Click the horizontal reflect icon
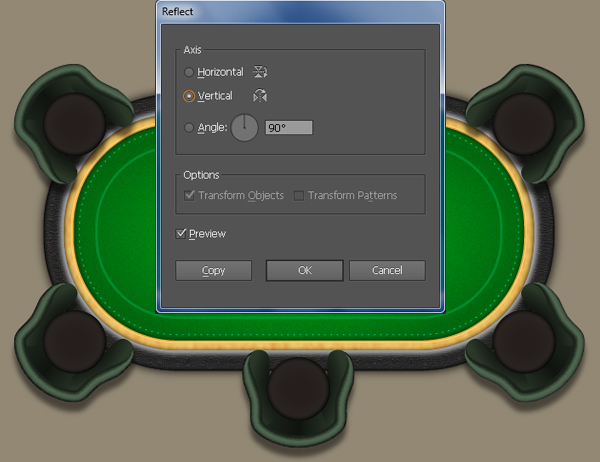This screenshot has height=462, width=600. pos(260,72)
